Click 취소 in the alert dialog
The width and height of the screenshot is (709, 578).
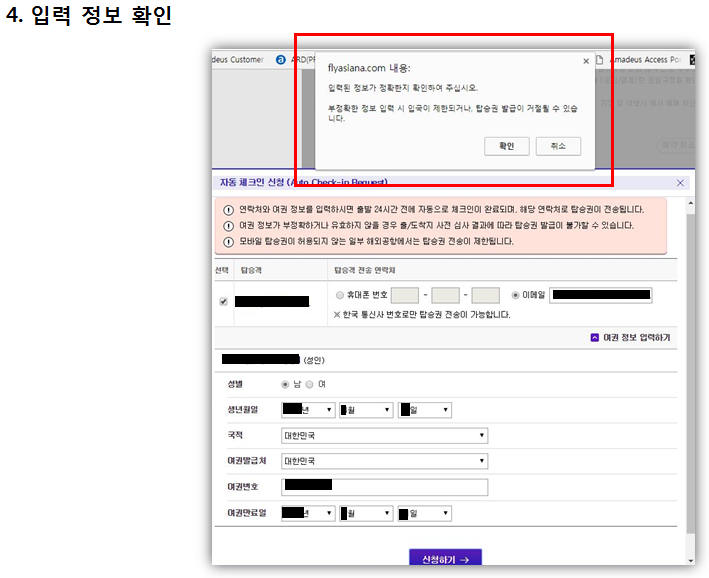click(558, 146)
